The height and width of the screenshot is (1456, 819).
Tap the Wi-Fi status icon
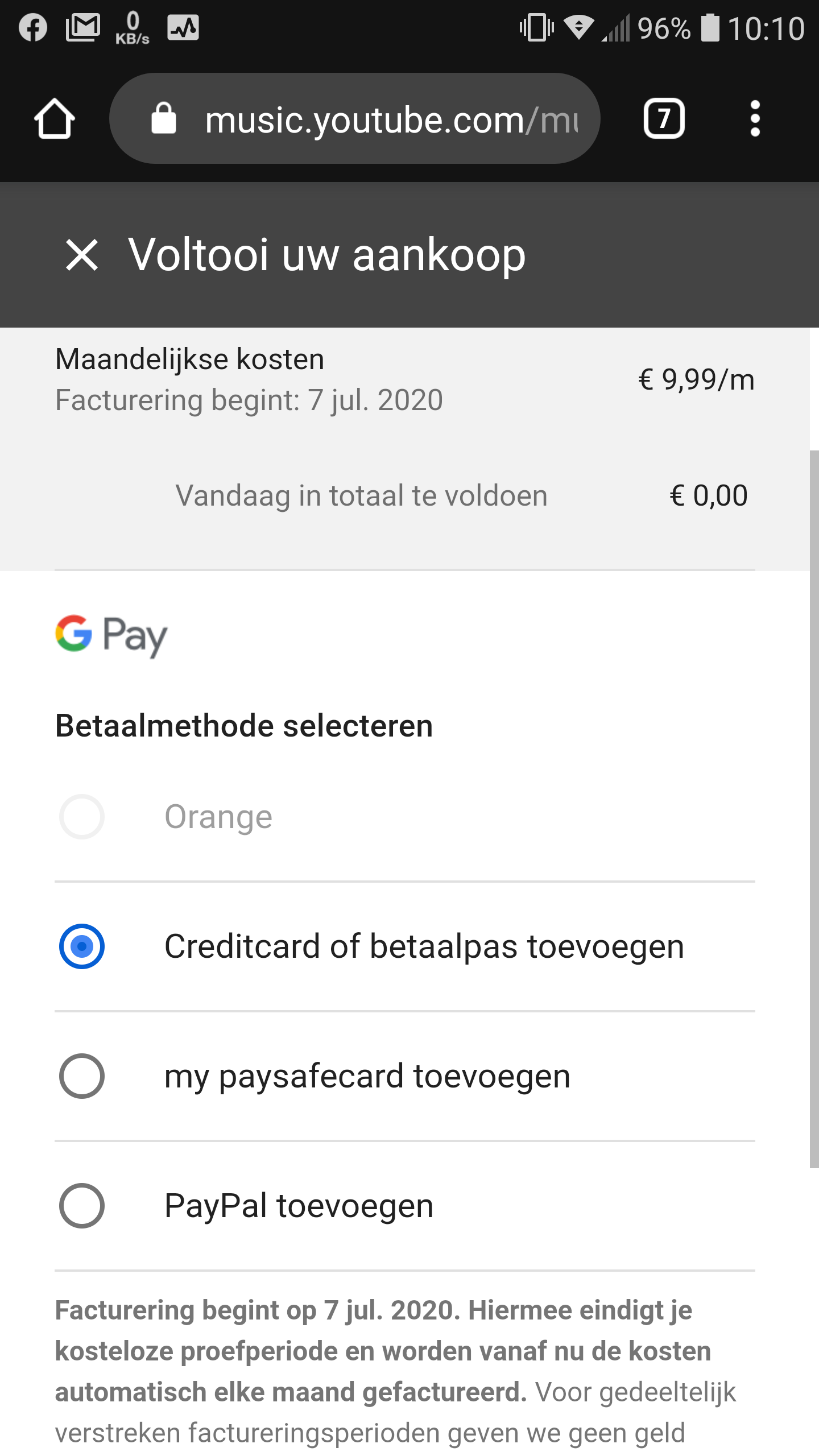coord(578,27)
